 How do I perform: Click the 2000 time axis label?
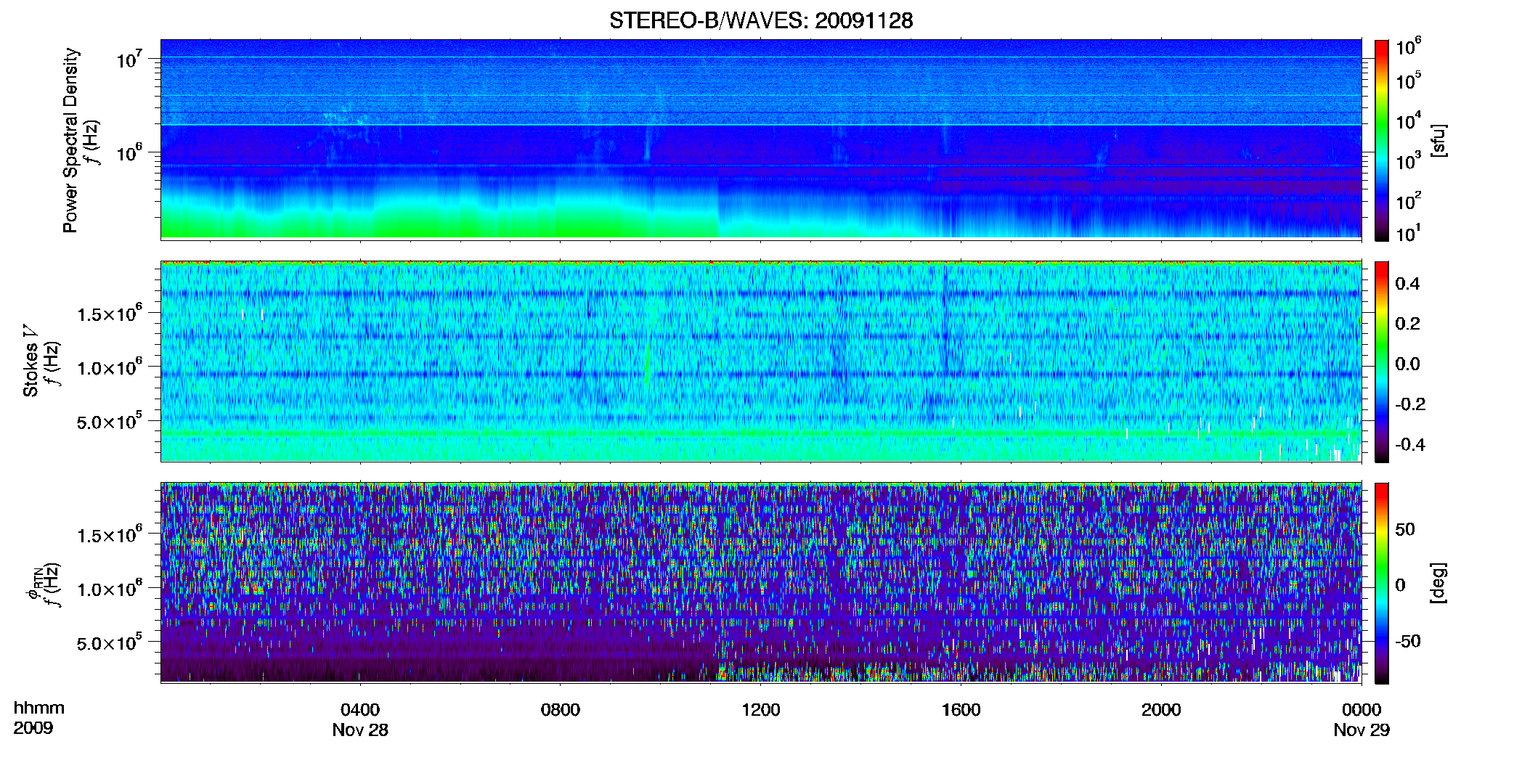click(x=1161, y=710)
